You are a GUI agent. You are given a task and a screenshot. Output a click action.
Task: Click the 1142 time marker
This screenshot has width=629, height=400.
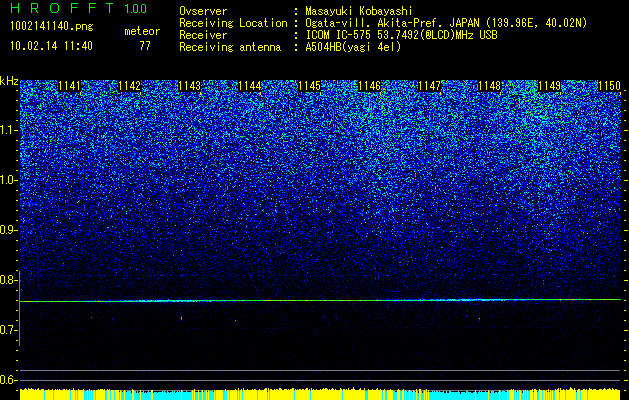[130, 86]
